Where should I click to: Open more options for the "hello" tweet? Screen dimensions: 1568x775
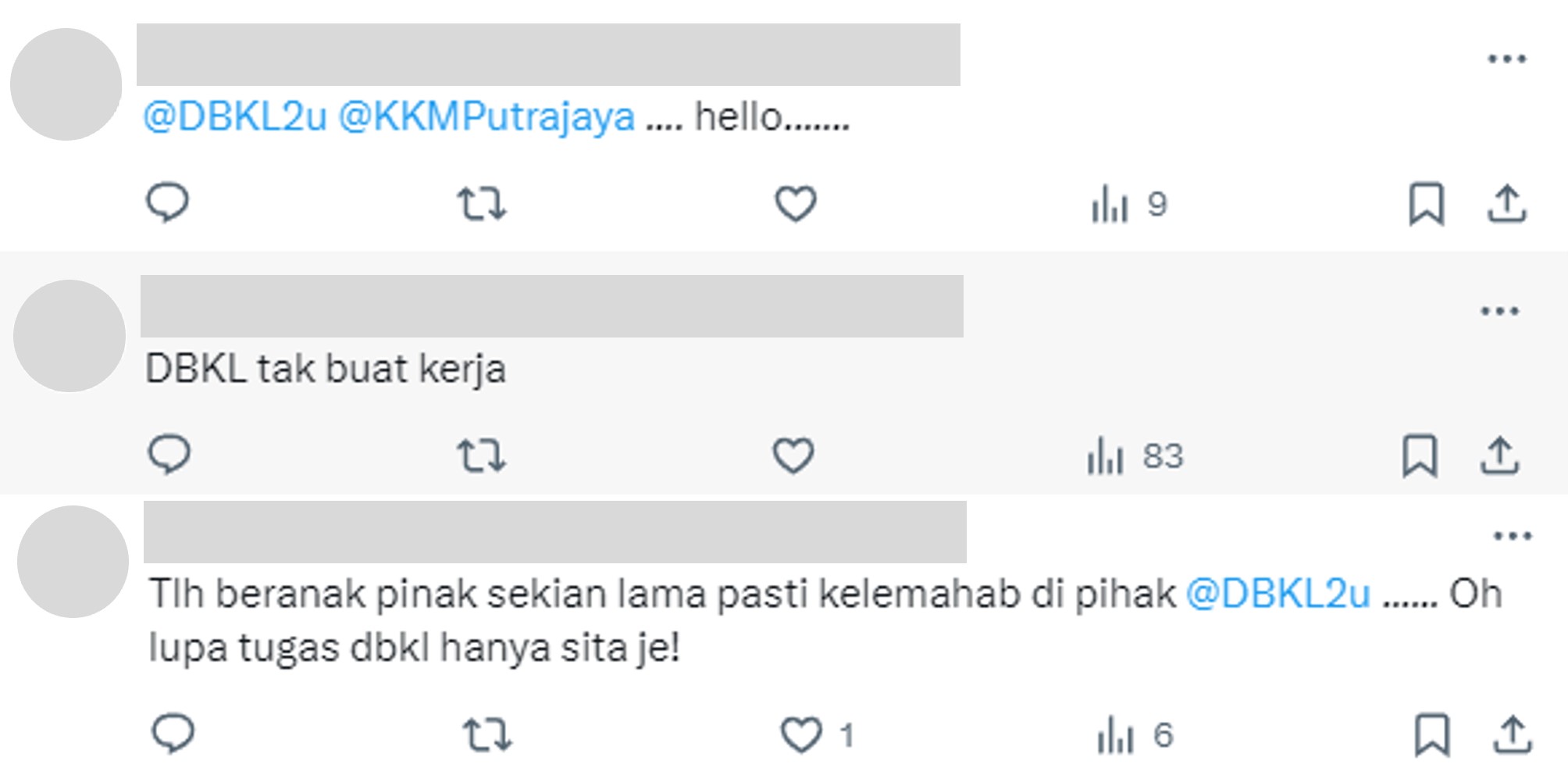click(x=1506, y=59)
